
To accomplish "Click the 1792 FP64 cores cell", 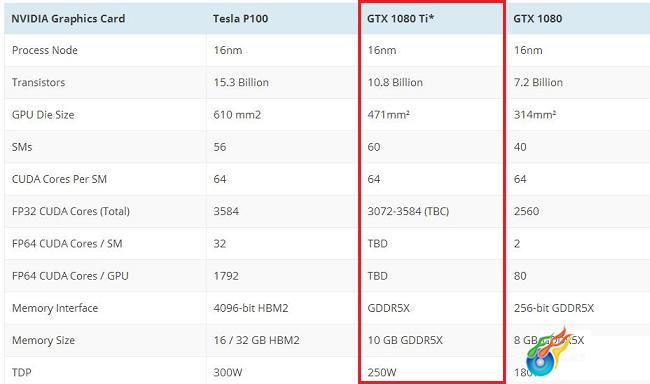I will click(x=226, y=276).
